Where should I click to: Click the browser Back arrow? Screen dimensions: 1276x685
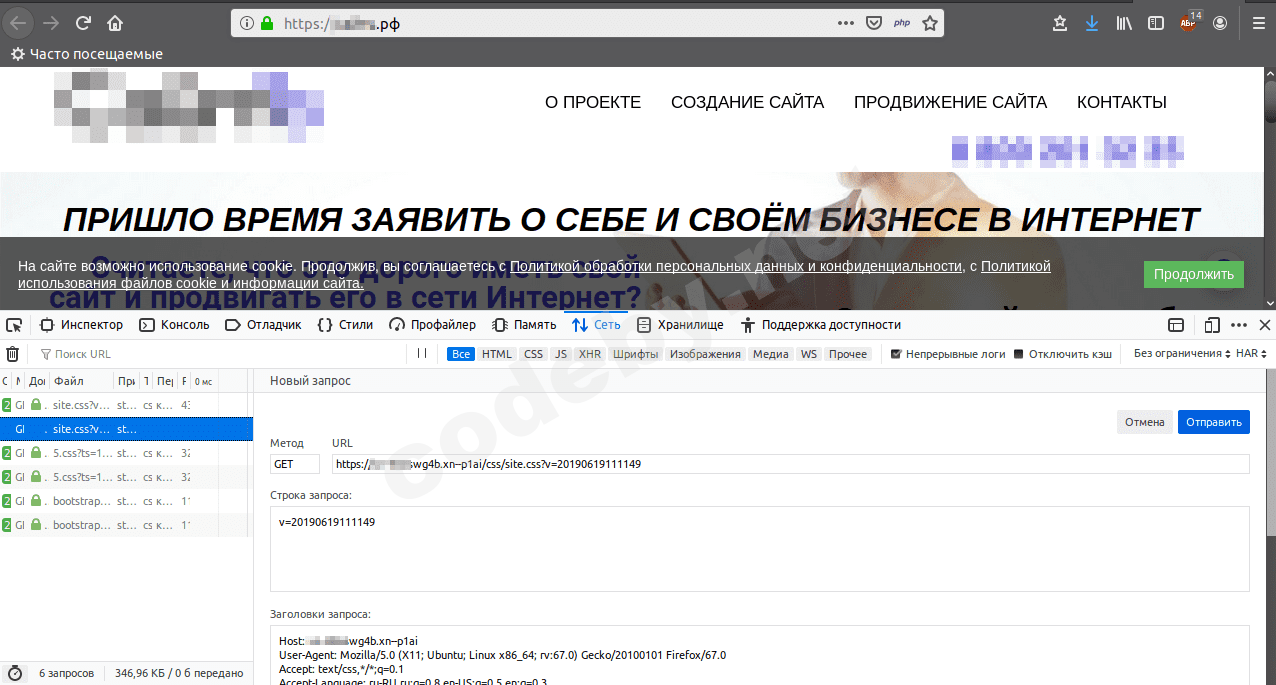pyautogui.click(x=20, y=23)
